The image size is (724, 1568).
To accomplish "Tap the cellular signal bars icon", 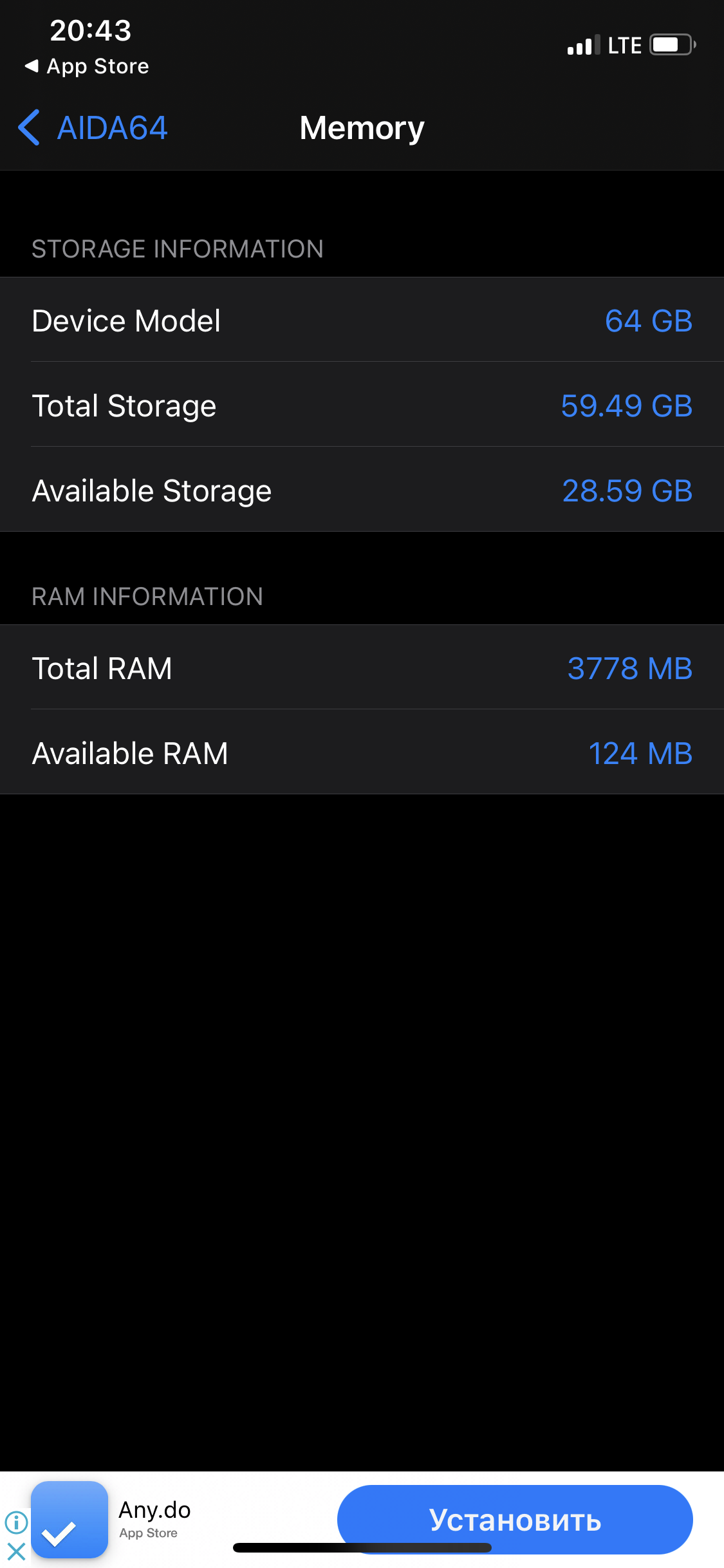I will point(583,45).
